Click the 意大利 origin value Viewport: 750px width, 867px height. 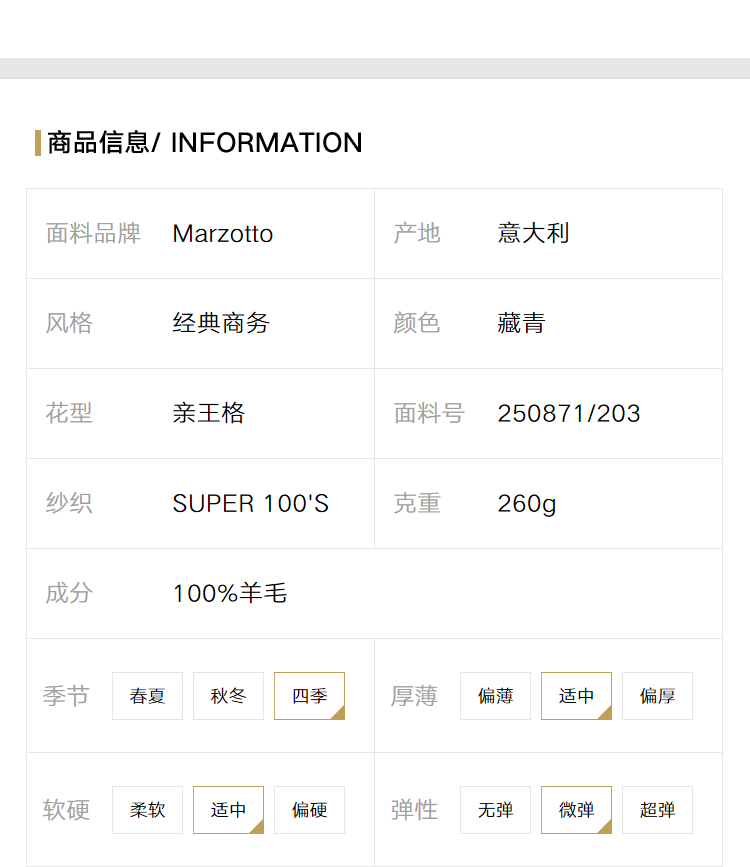(x=534, y=233)
